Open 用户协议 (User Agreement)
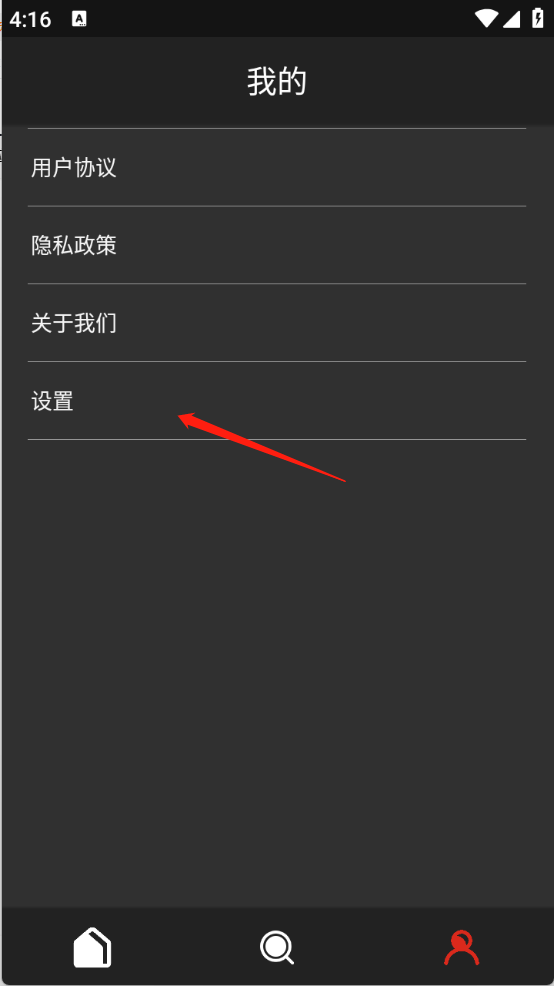The height and width of the screenshot is (986, 554). point(74,168)
